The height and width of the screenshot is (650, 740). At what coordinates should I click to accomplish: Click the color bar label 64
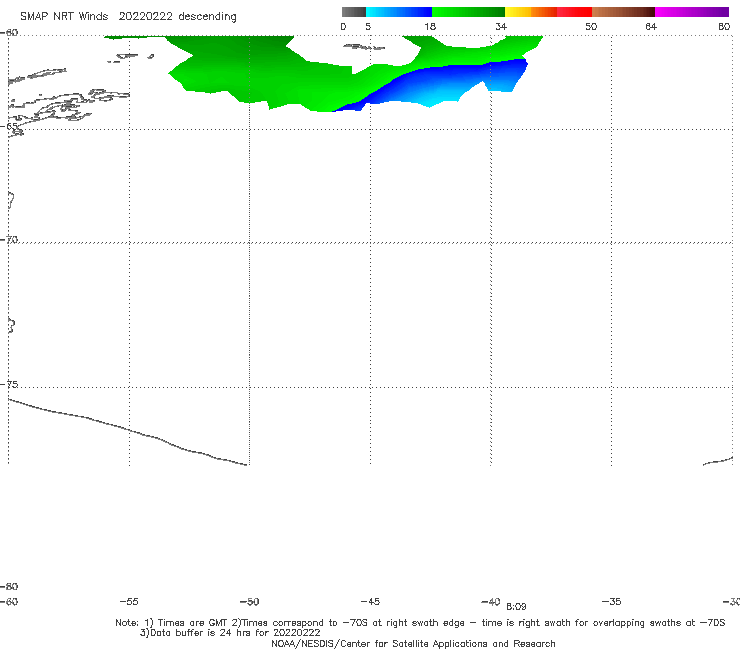coord(651,26)
